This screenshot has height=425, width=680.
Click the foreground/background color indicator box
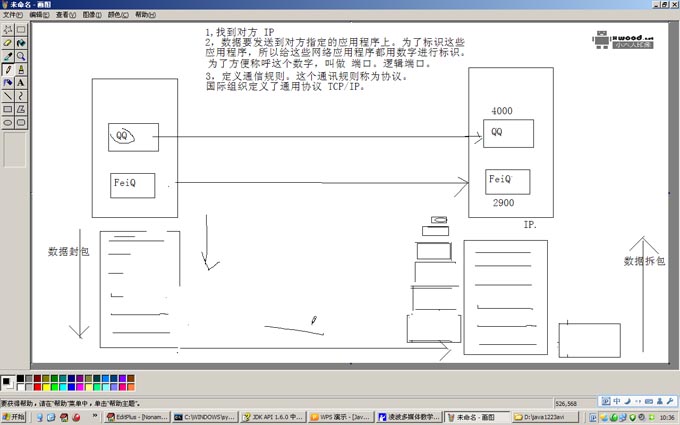(x=8, y=382)
